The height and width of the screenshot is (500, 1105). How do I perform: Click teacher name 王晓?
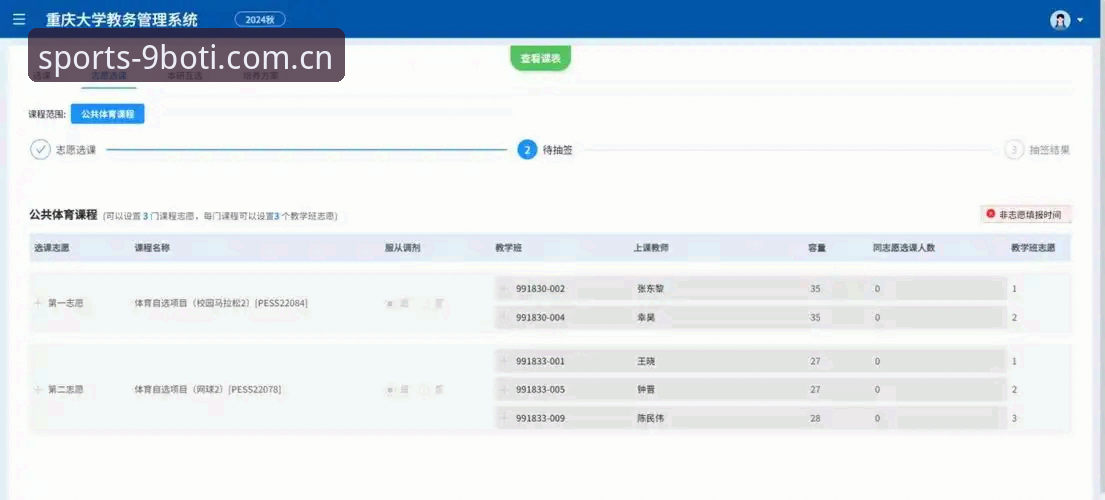[x=646, y=361]
